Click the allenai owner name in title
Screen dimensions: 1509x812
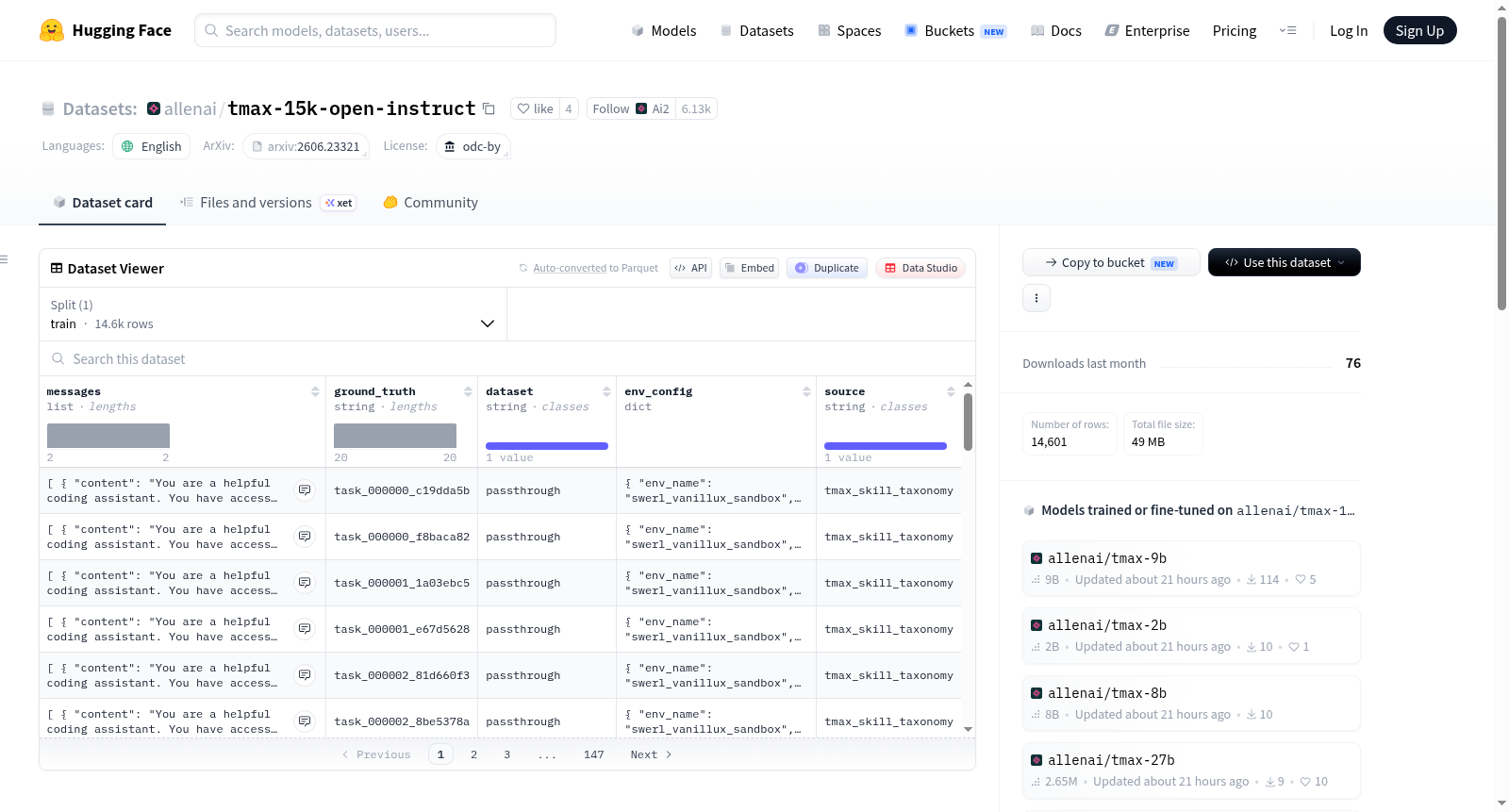191,108
